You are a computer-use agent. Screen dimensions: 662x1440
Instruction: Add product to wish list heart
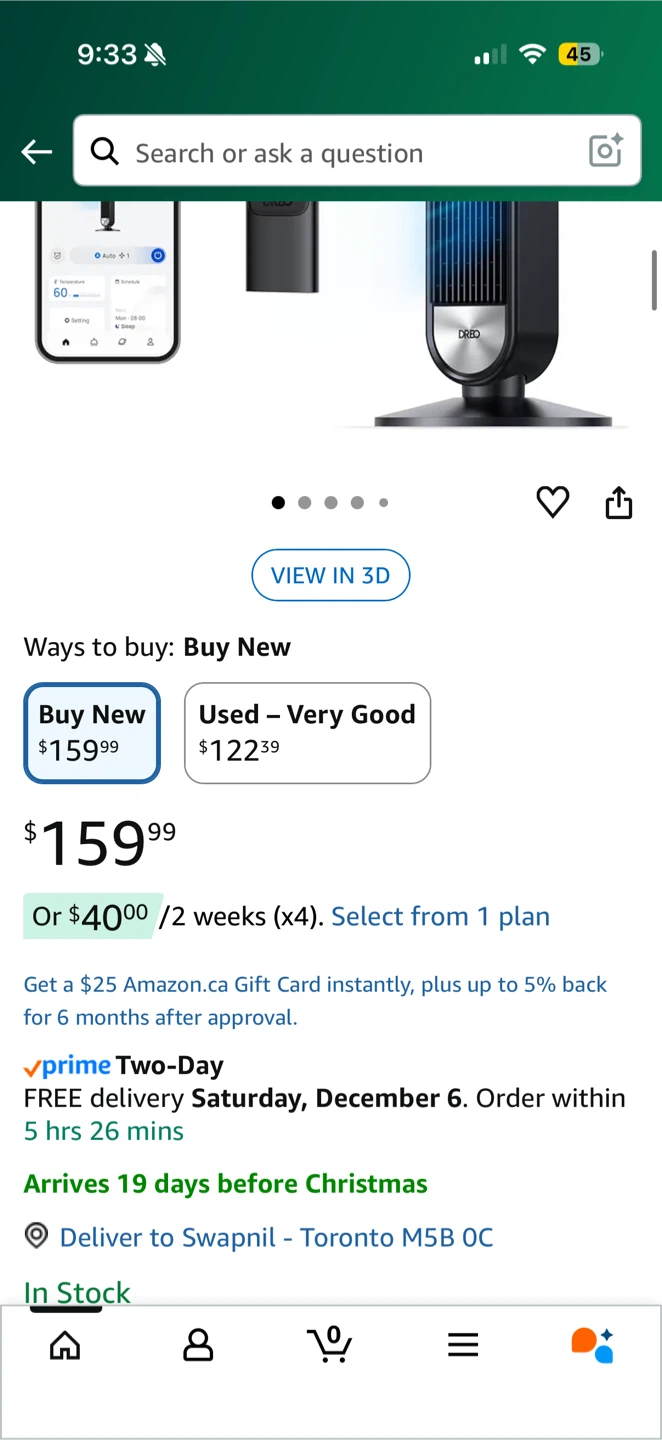[x=553, y=502]
